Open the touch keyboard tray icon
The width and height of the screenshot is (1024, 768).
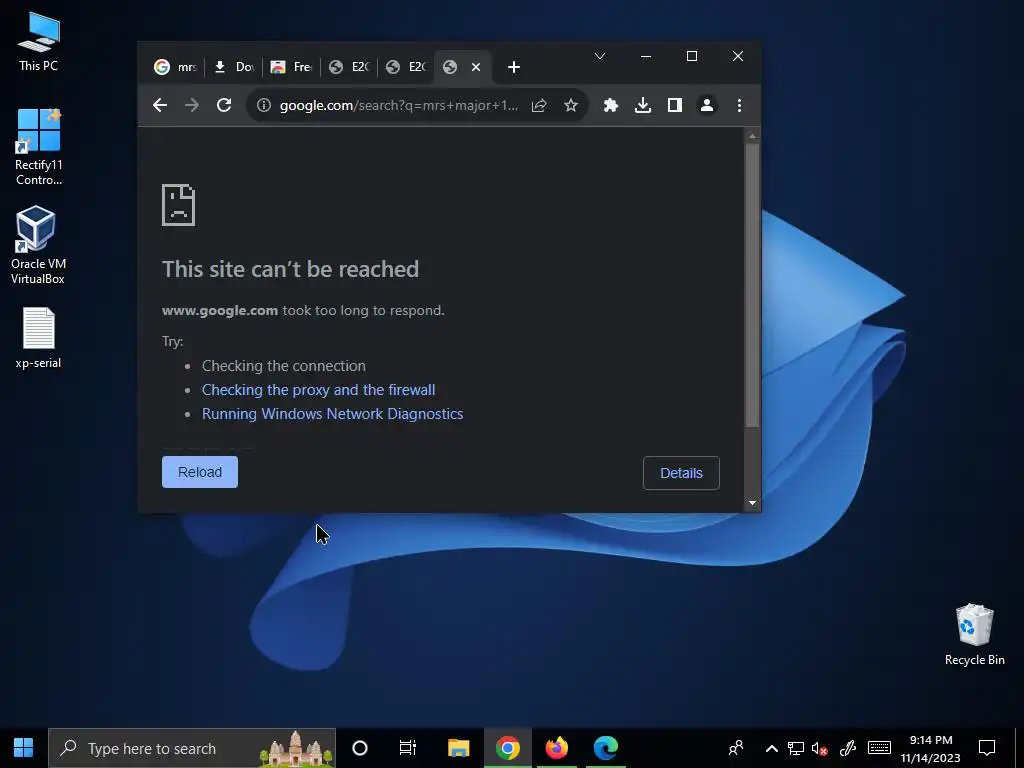(x=879, y=748)
